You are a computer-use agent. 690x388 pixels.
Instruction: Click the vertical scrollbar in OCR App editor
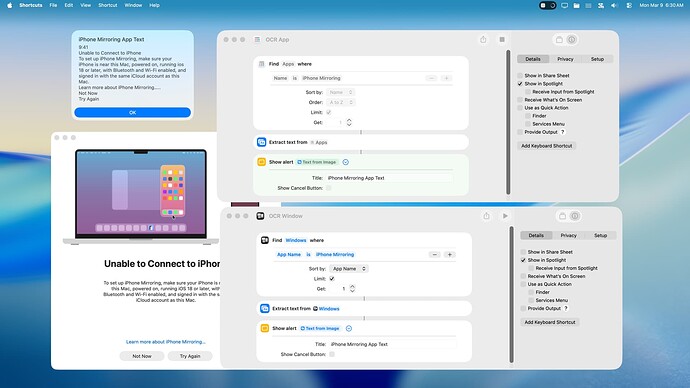[x=508, y=122]
